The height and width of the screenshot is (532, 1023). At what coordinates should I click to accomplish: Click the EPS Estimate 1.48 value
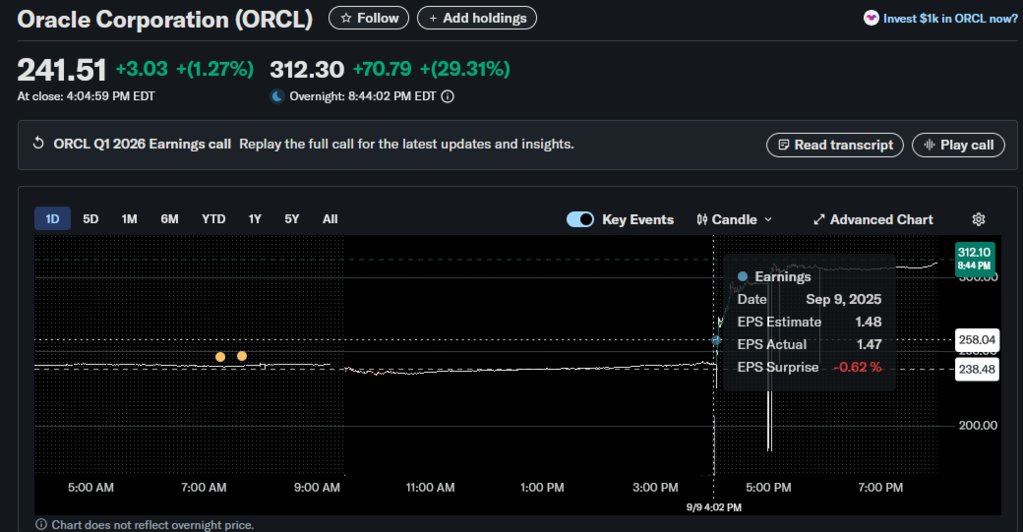[868, 322]
